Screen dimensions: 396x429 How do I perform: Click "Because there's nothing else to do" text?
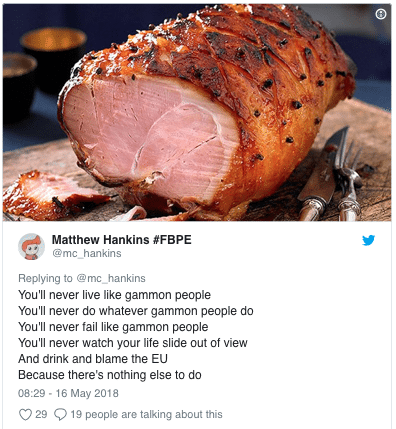[x=110, y=375]
